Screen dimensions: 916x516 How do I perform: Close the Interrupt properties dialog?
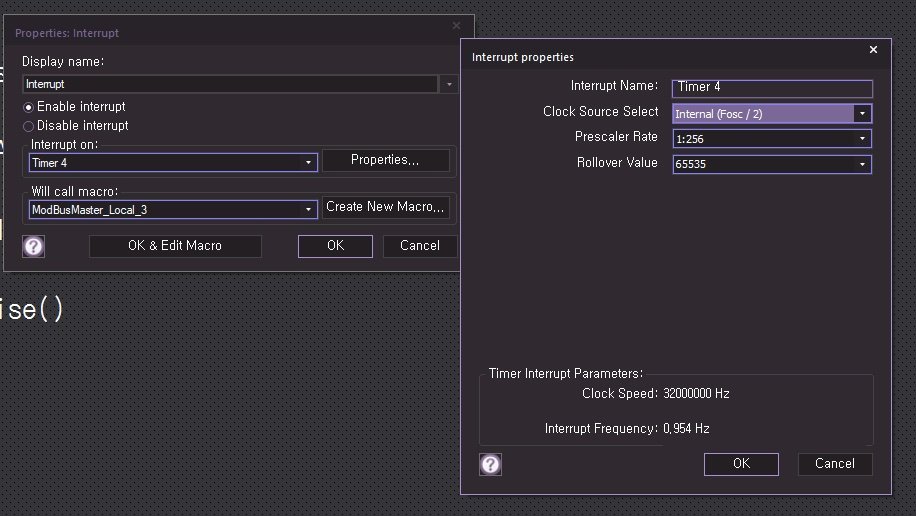(x=873, y=50)
